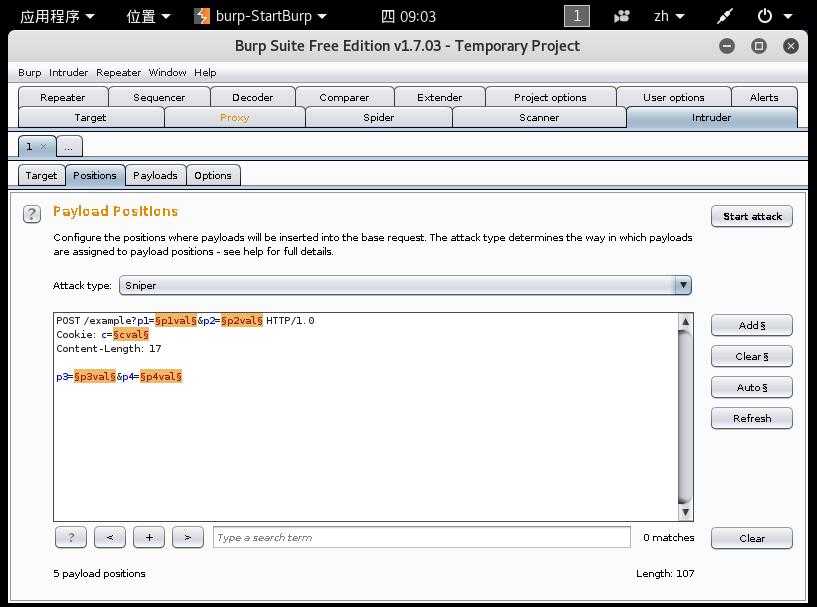Go to the previous search match with < button
Image resolution: width=817 pixels, height=607 pixels.
pyautogui.click(x=110, y=537)
